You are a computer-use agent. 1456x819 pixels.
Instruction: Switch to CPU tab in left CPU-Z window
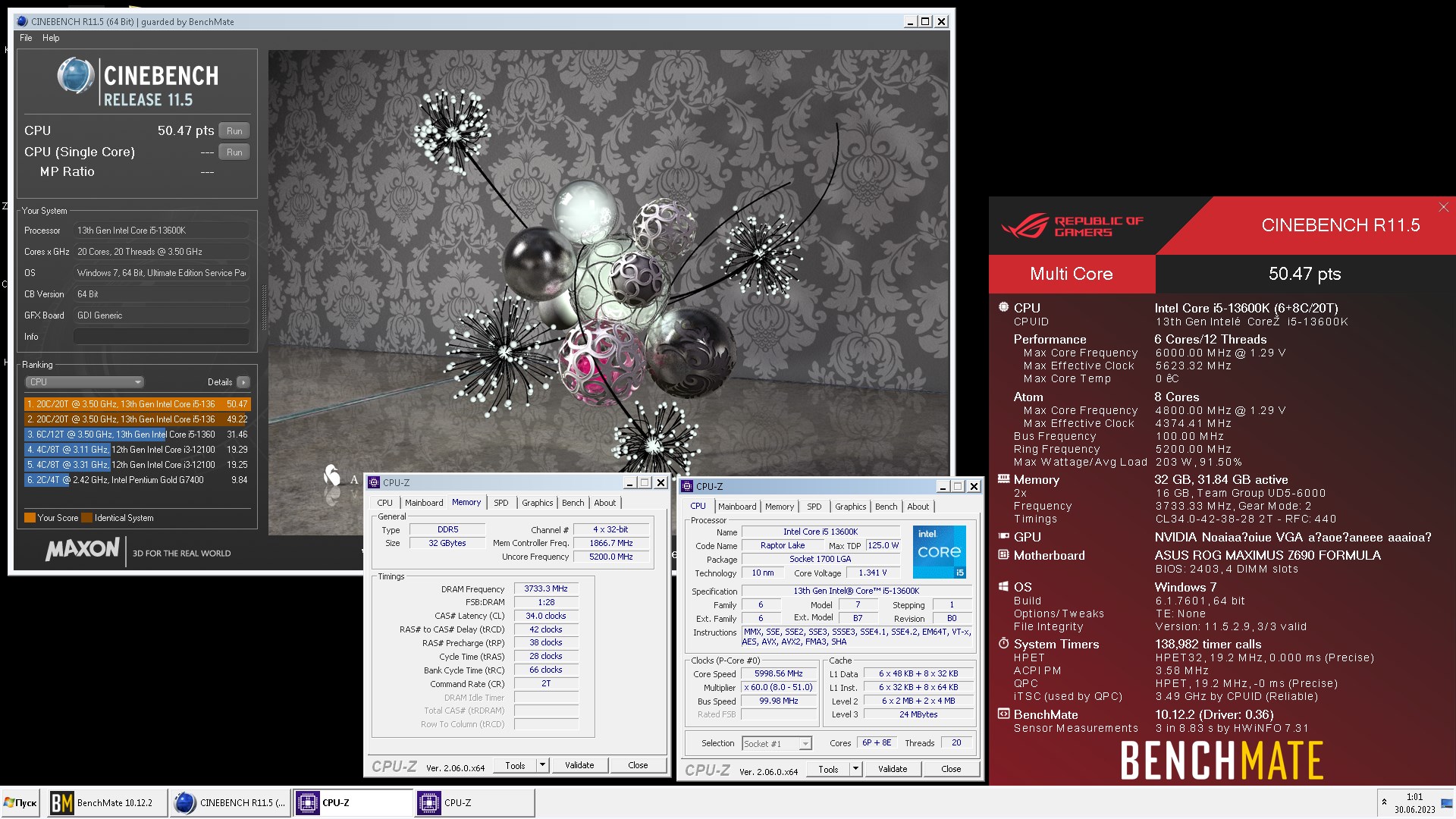[x=385, y=503]
